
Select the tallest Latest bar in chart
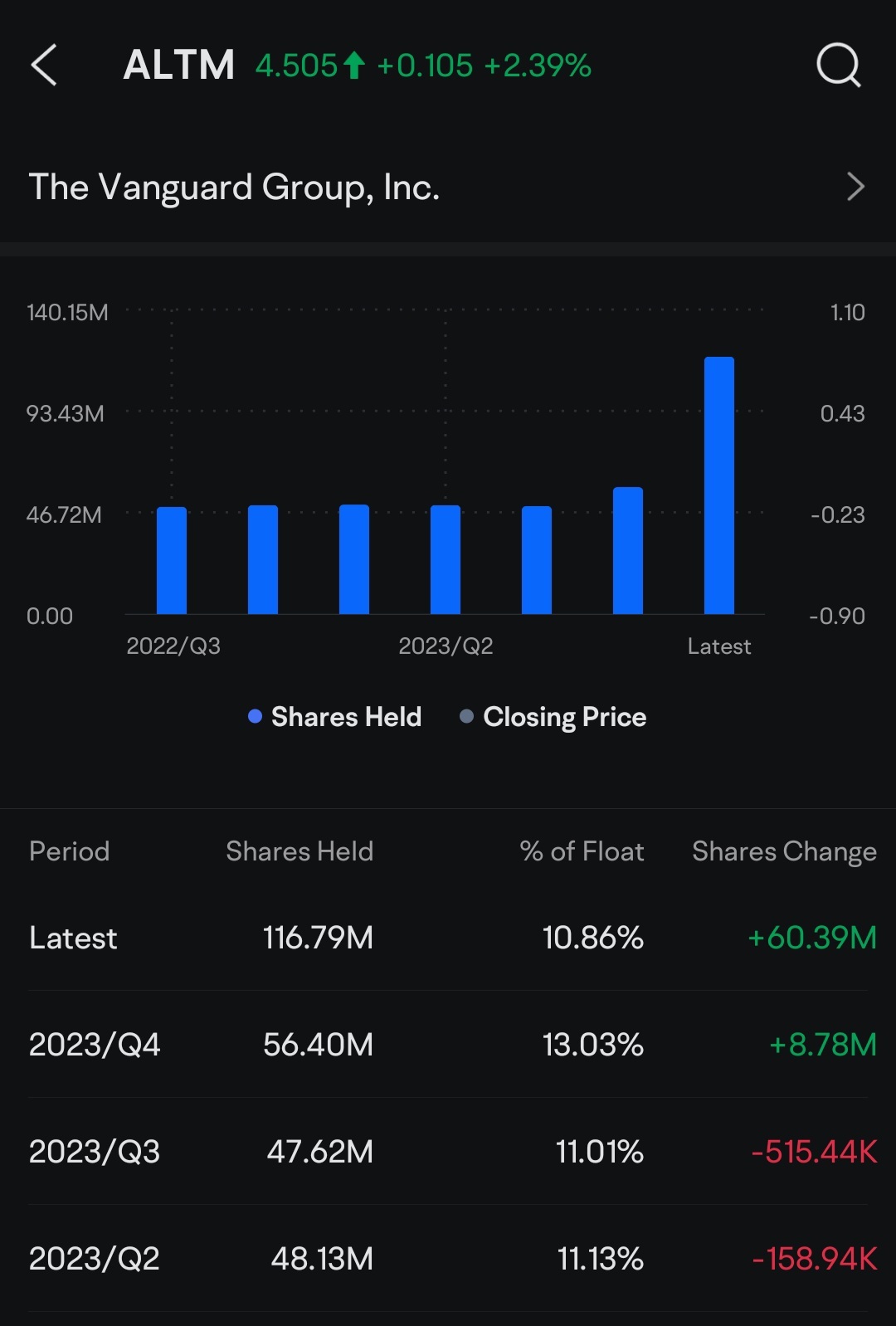click(x=719, y=485)
